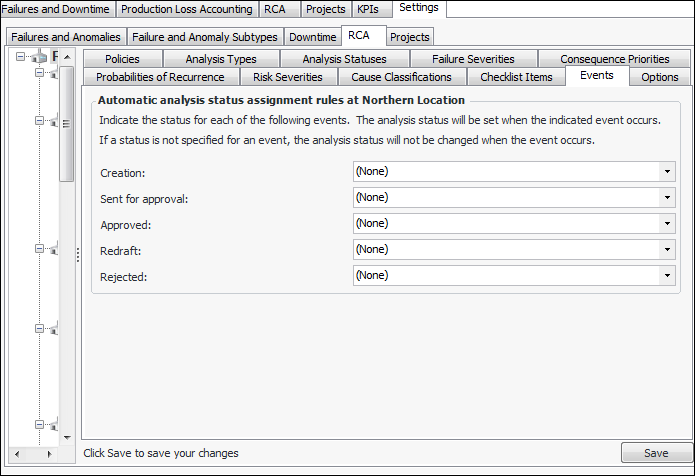695x476 pixels.
Task: Open the Policies tab
Action: pyautogui.click(x=122, y=59)
